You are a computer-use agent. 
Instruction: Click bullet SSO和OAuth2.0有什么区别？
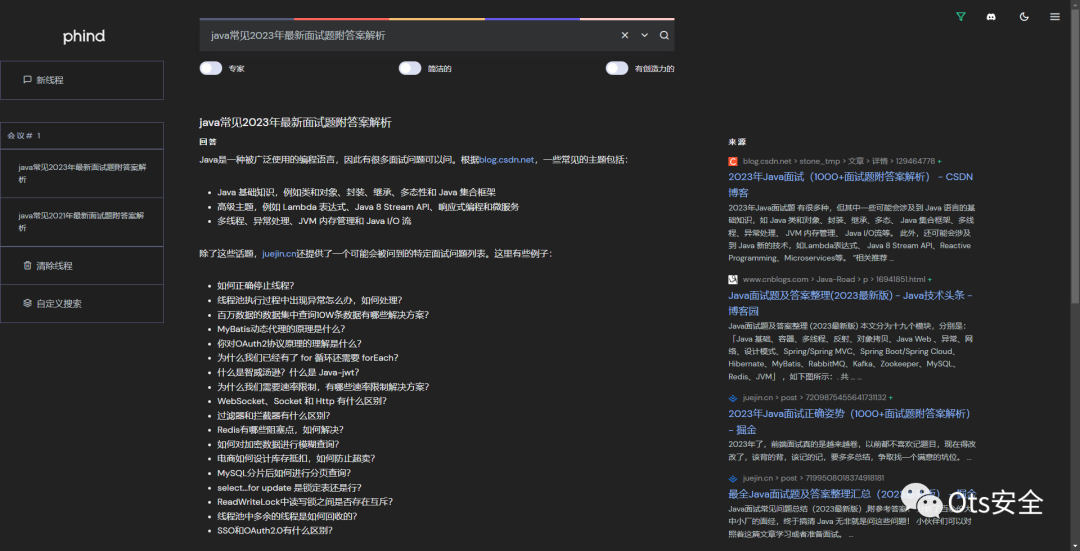coord(275,530)
